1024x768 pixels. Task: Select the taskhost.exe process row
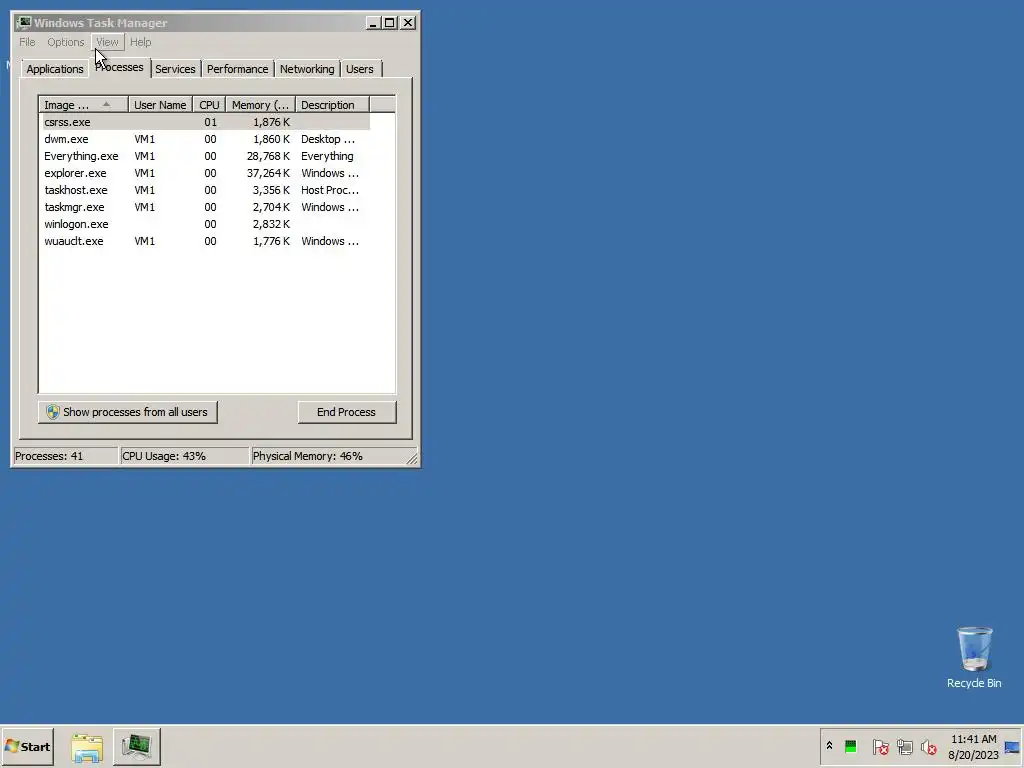click(205, 190)
